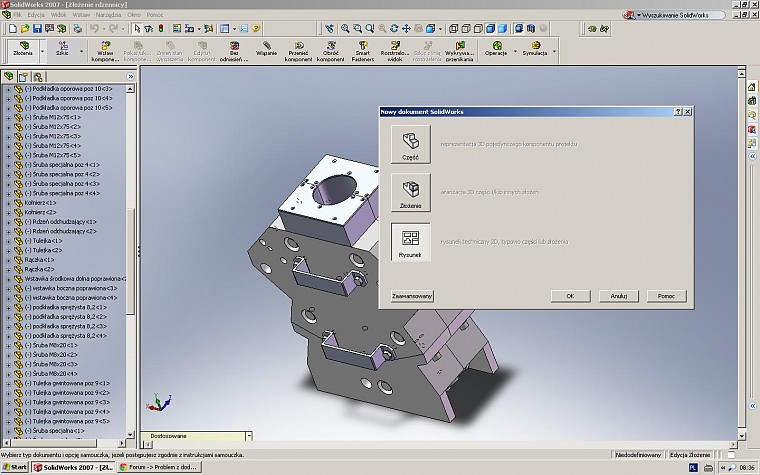Switch to PropertyManager tab
The width and height of the screenshot is (760, 475).
coord(23,77)
